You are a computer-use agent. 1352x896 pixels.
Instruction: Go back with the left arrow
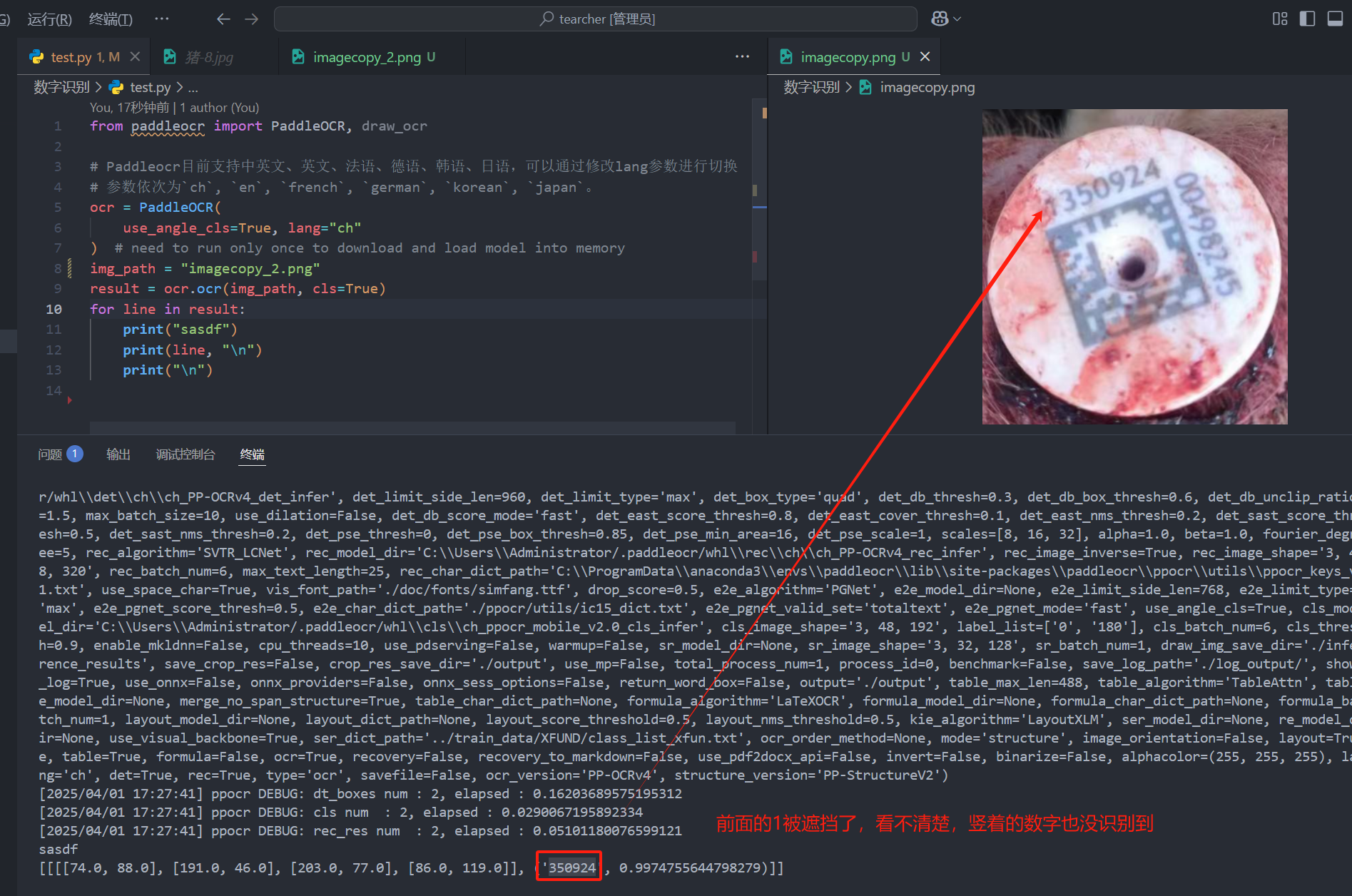223,19
